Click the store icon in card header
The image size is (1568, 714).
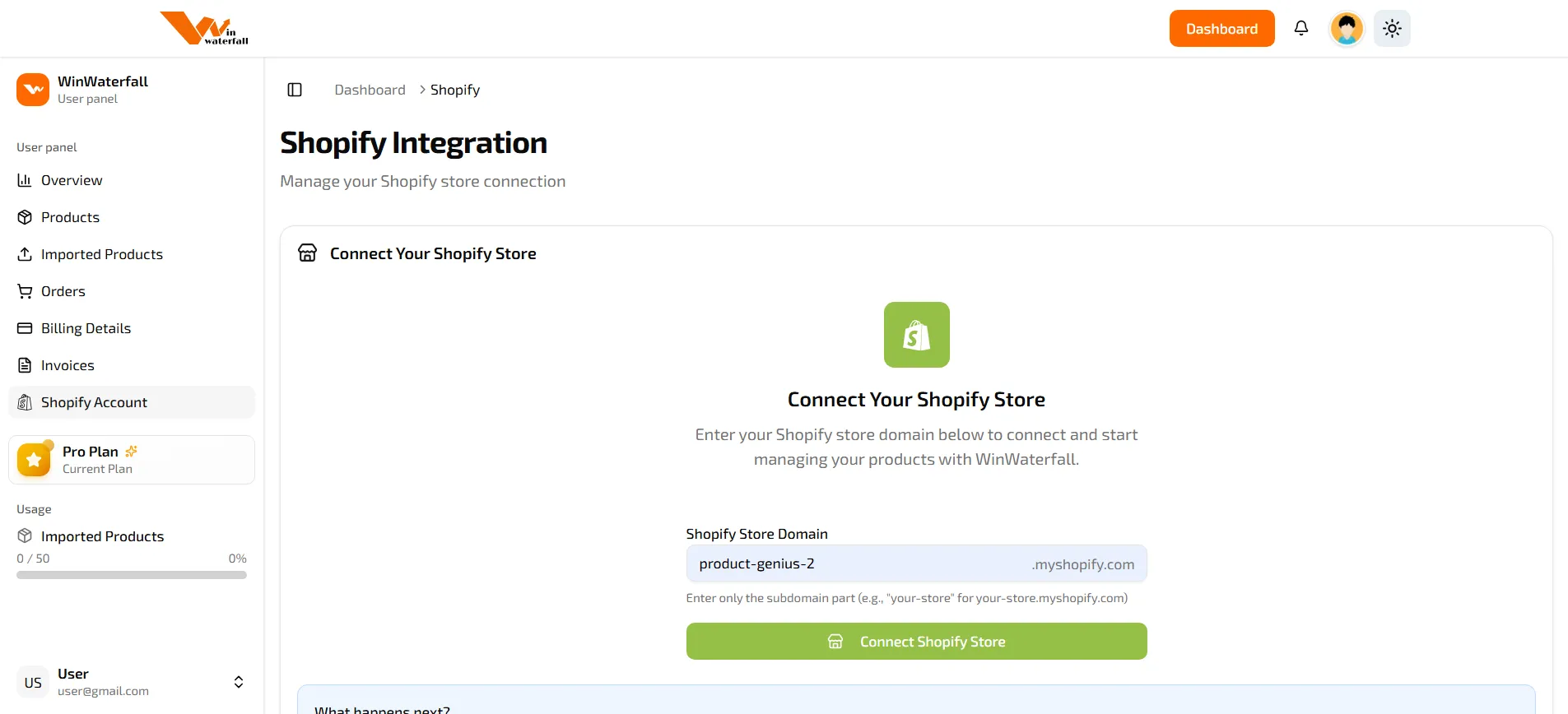pyautogui.click(x=308, y=253)
